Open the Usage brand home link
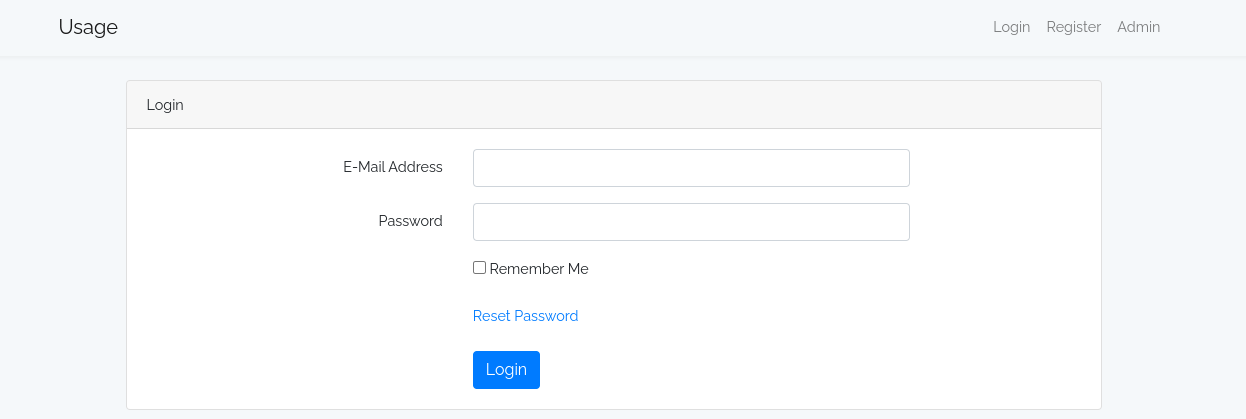Image resolution: width=1246 pixels, height=419 pixels. click(88, 27)
